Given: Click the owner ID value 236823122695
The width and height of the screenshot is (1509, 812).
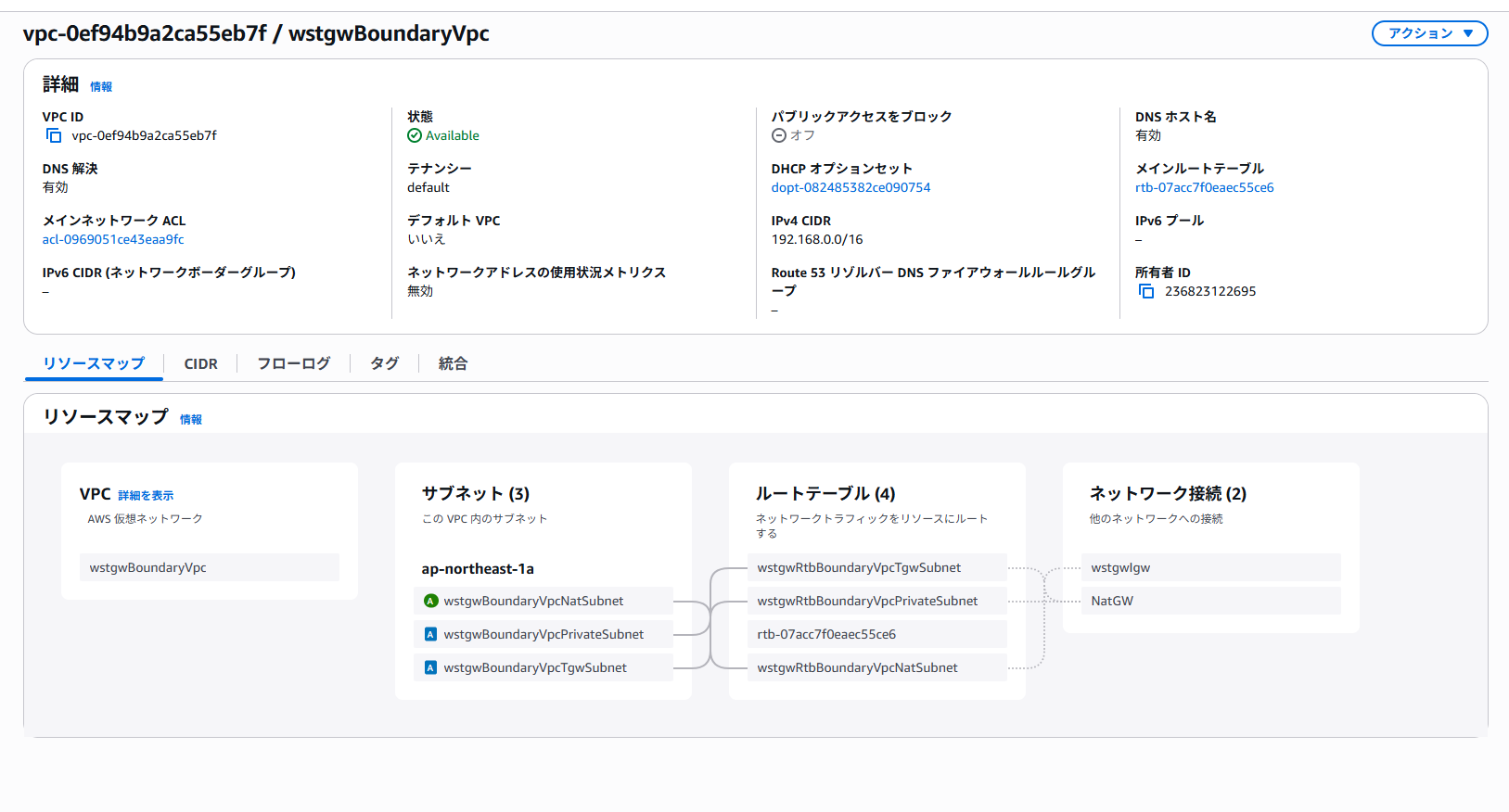Looking at the screenshot, I should point(1210,291).
